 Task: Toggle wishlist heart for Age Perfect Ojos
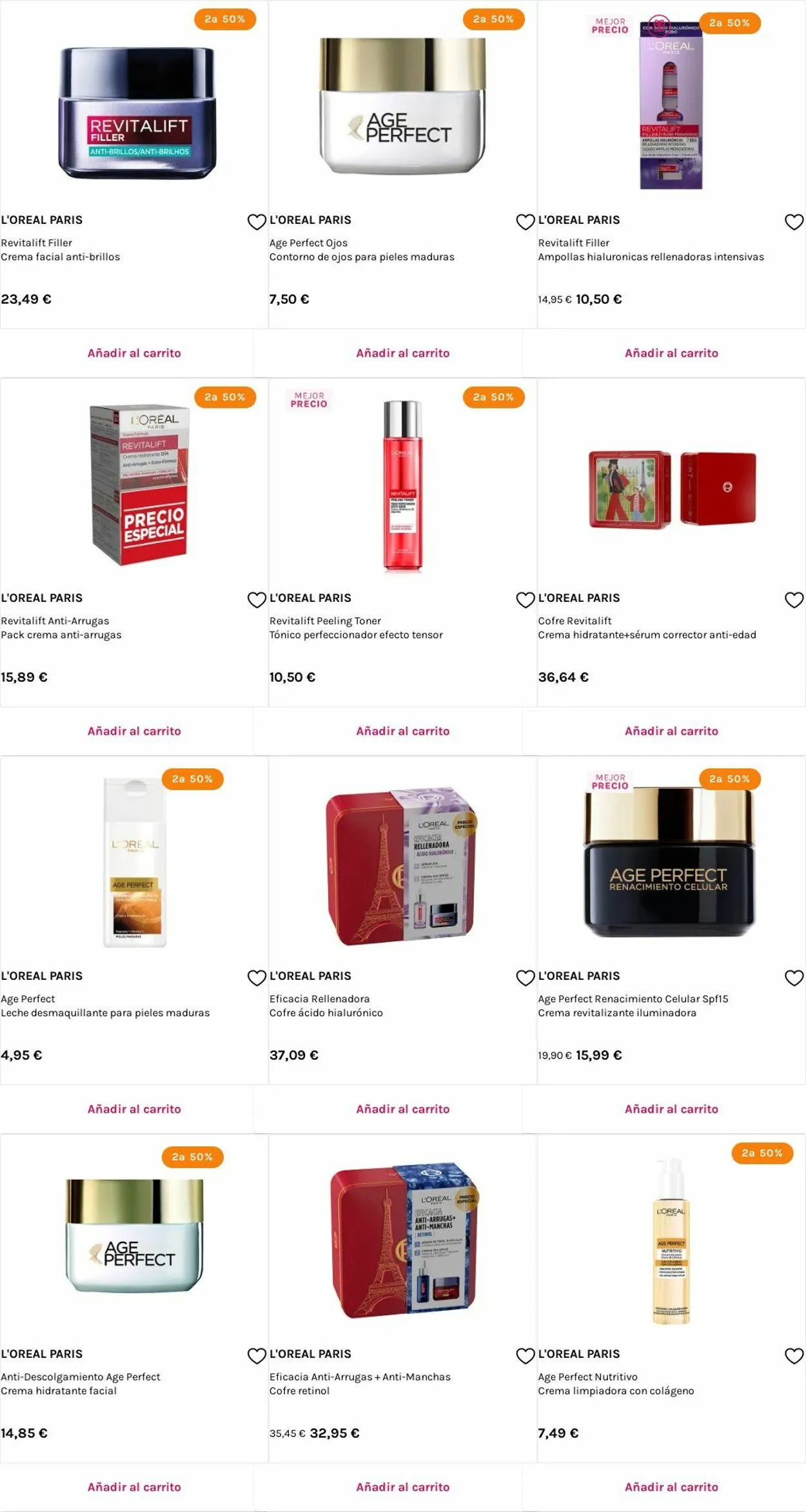[526, 222]
